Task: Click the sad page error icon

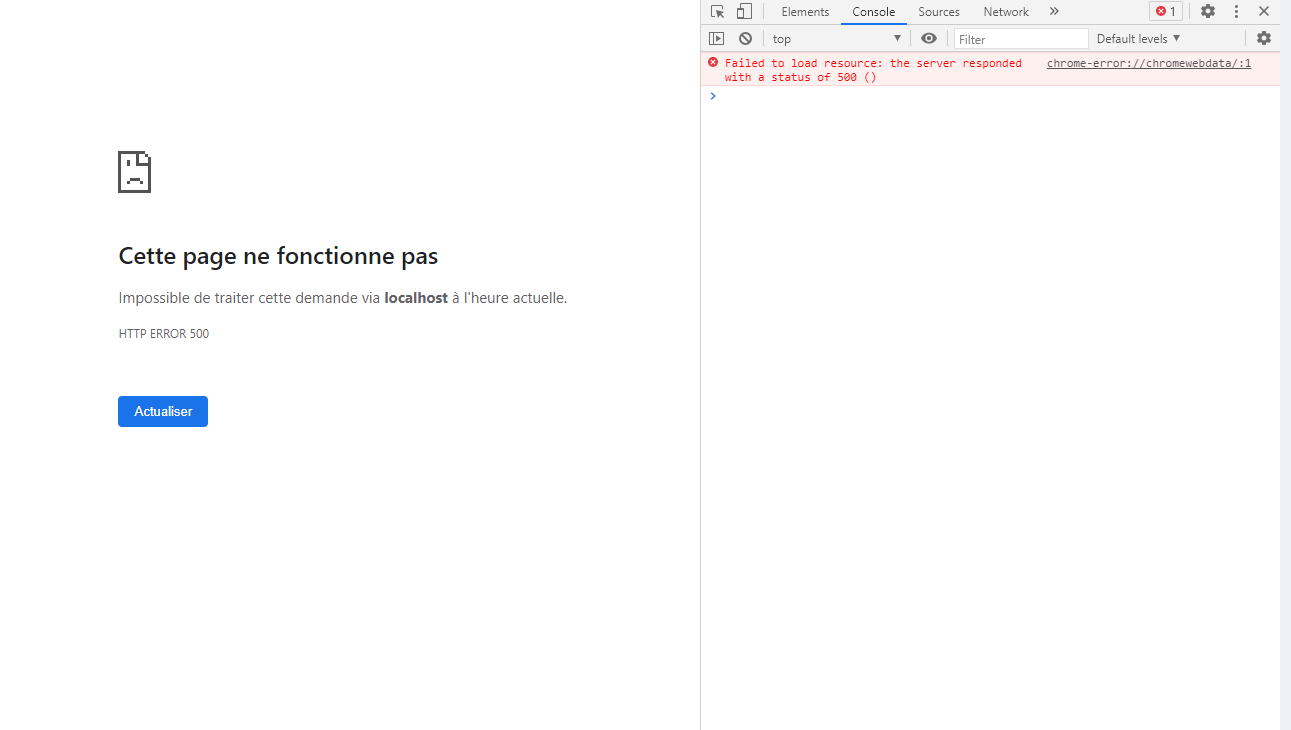Action: coord(135,172)
